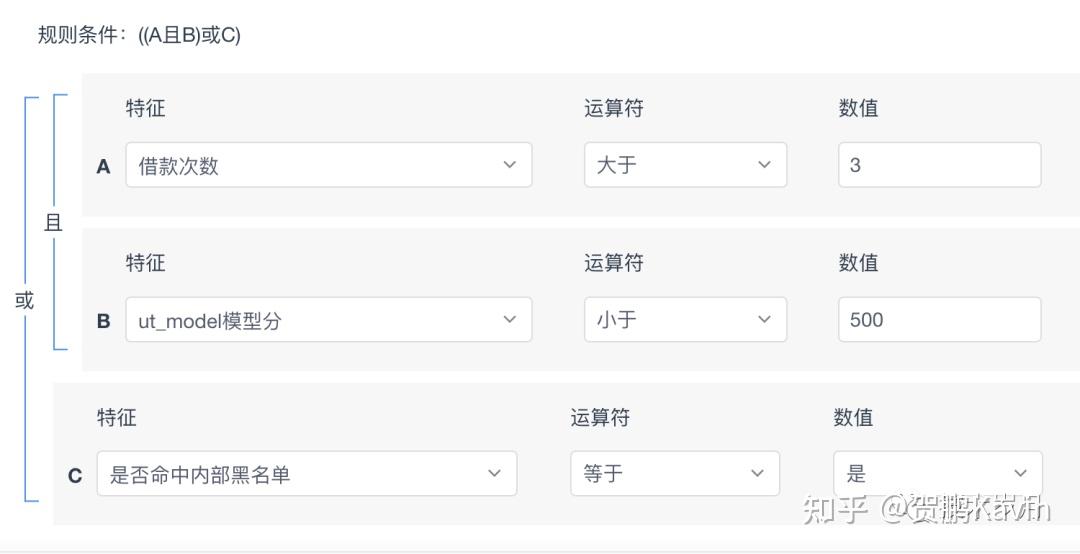Click chevron arrow in ut_model模型分 field

click(x=510, y=320)
